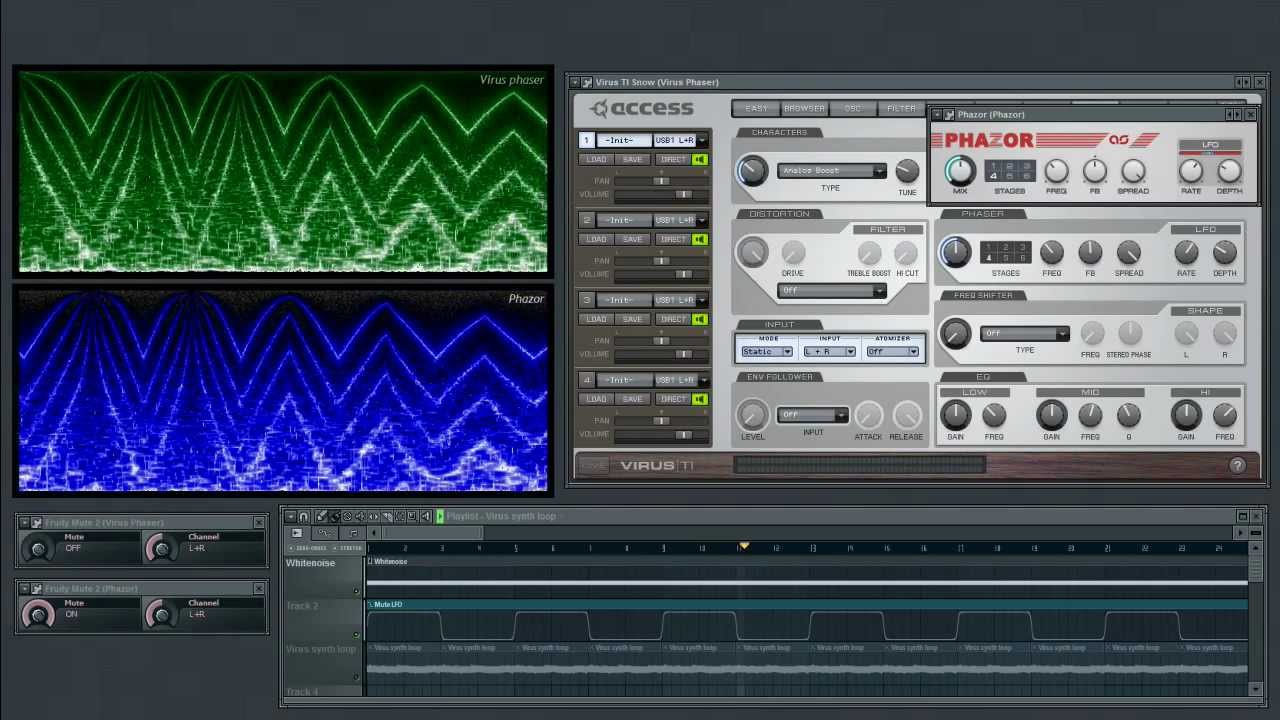The width and height of the screenshot is (1280, 720).
Task: Click the Fruity Mute 2 (Virus Phaser) Channel knob
Action: click(x=160, y=547)
